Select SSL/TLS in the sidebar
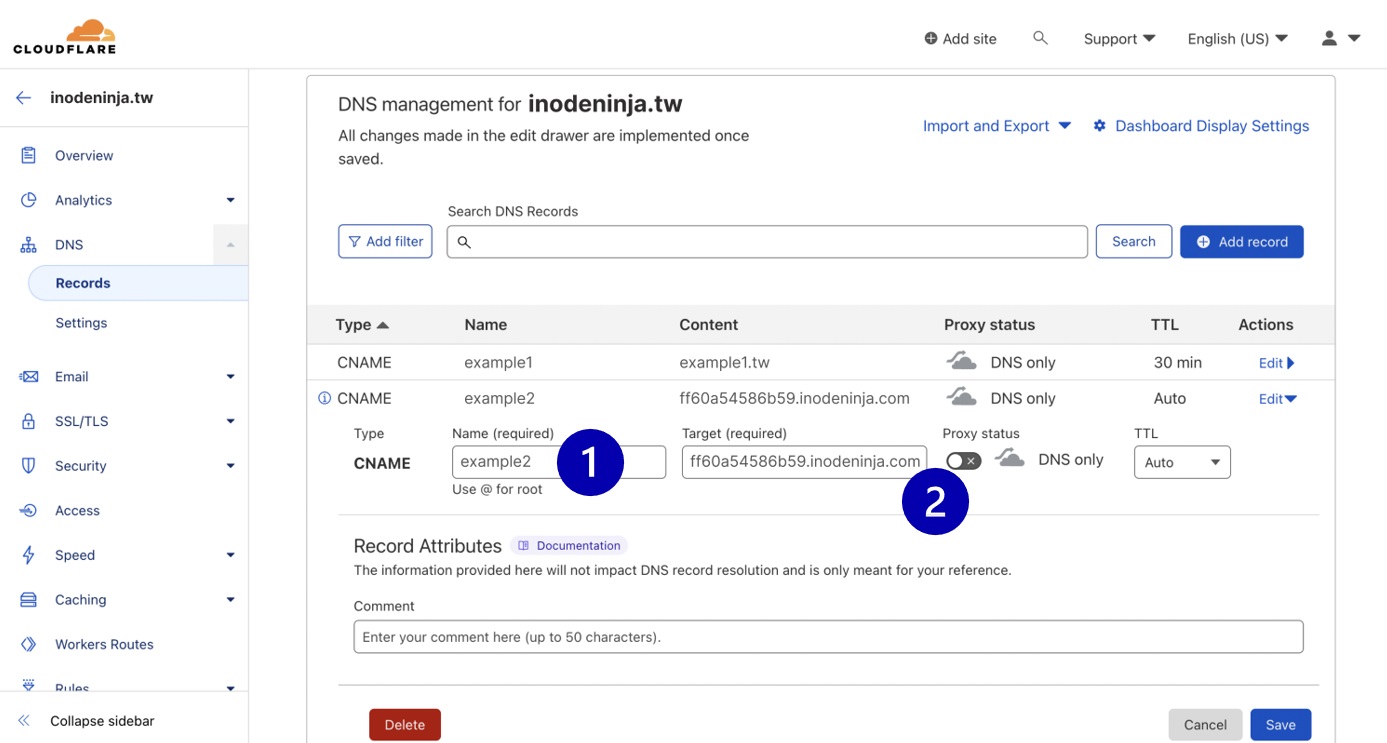The height and width of the screenshot is (743, 1387). point(81,421)
